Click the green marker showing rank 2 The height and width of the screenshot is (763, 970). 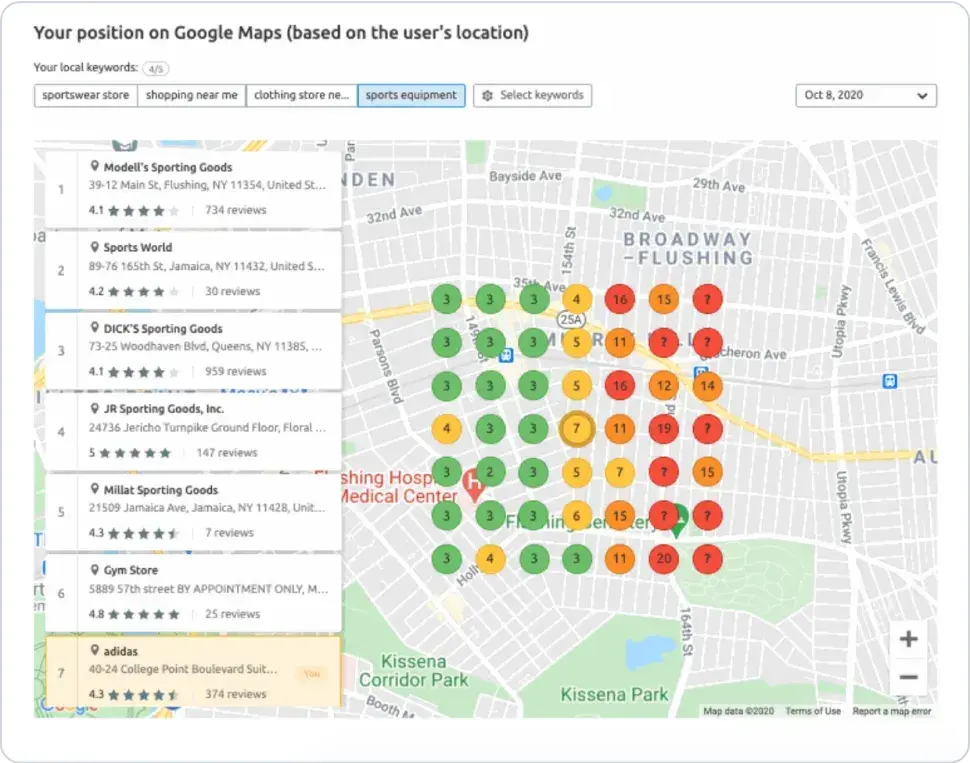point(490,472)
